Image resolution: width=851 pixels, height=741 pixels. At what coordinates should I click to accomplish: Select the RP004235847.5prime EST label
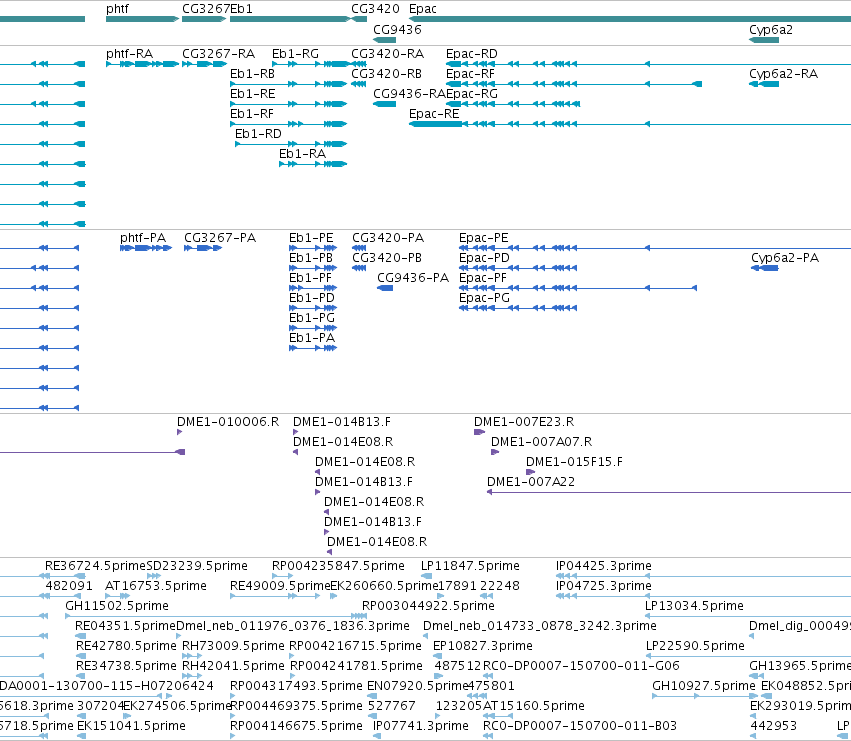338,566
